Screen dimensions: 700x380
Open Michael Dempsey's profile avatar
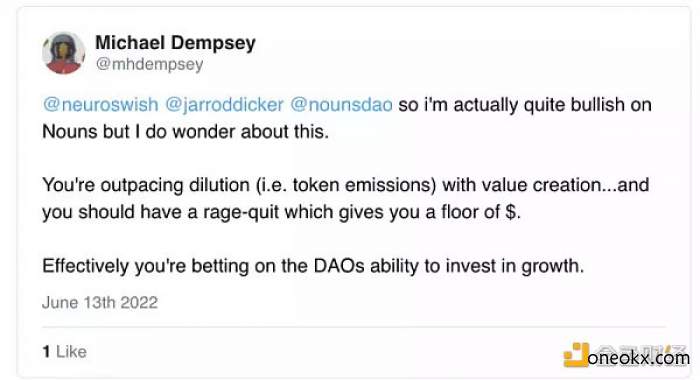click(63, 53)
